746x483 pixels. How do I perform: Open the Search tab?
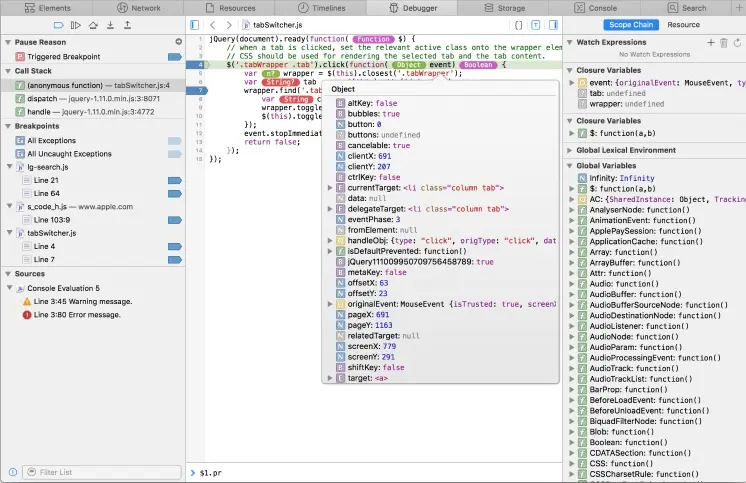[x=687, y=8]
